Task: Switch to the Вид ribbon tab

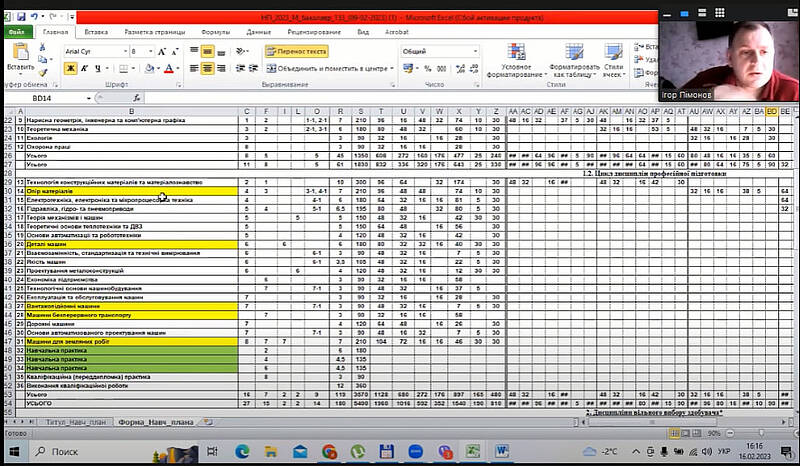Action: pos(363,32)
